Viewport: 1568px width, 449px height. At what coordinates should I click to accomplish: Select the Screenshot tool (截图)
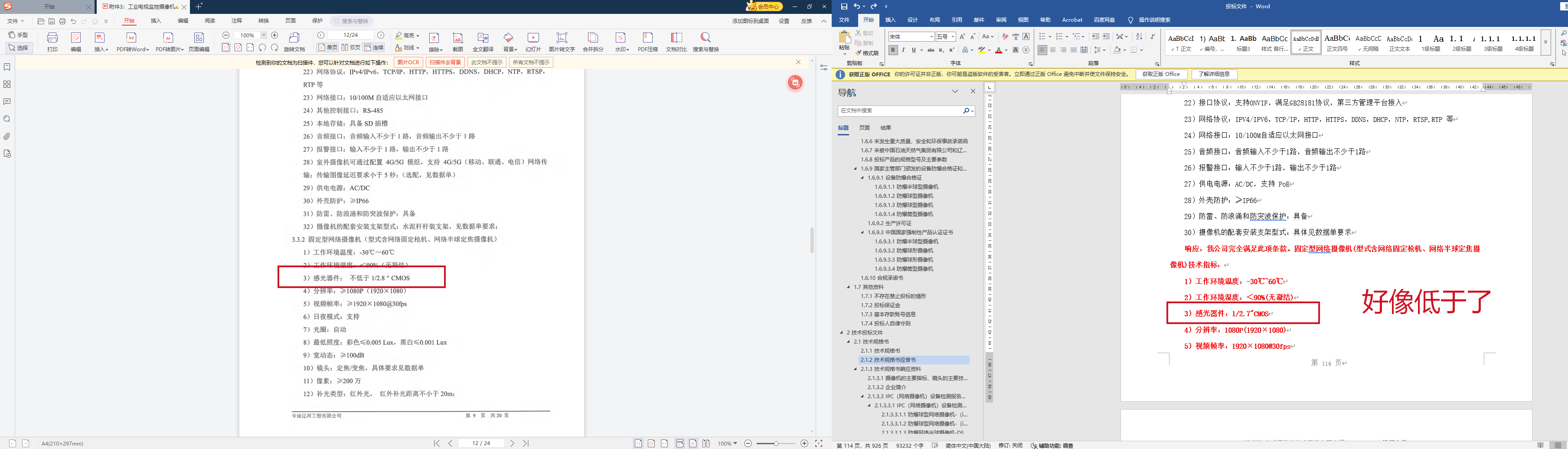tap(458, 41)
